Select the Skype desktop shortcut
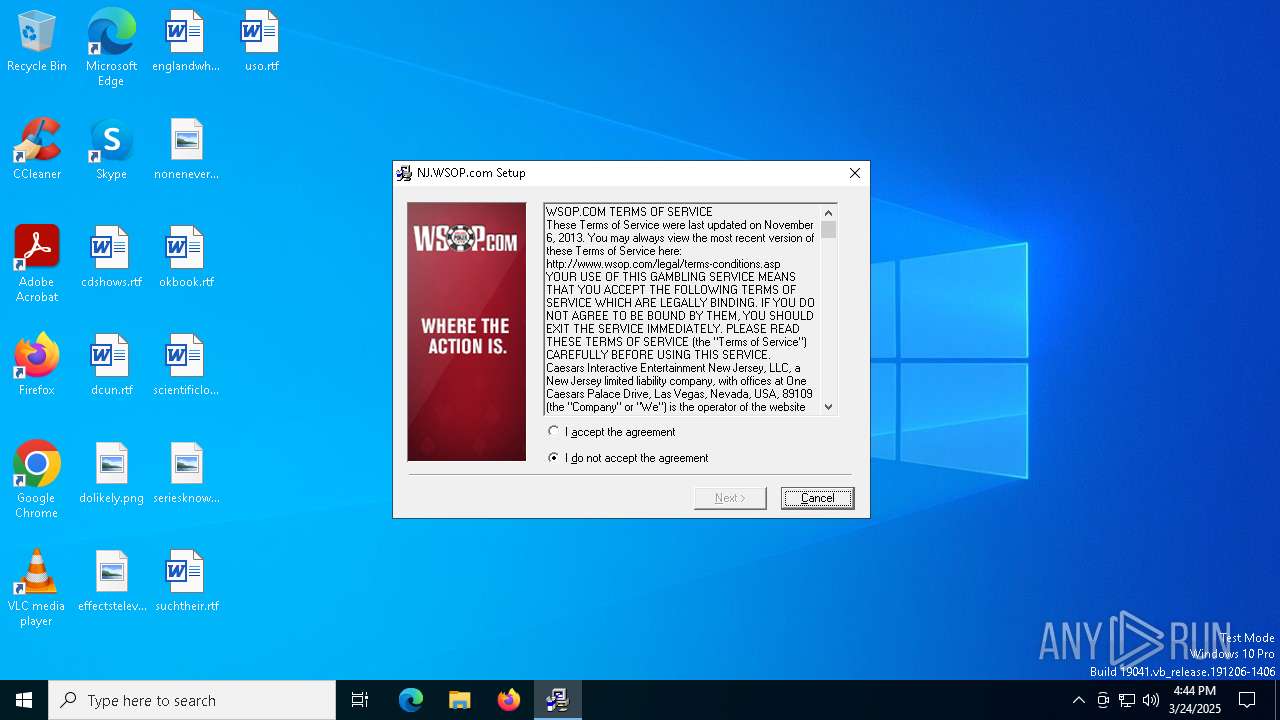 [x=111, y=150]
